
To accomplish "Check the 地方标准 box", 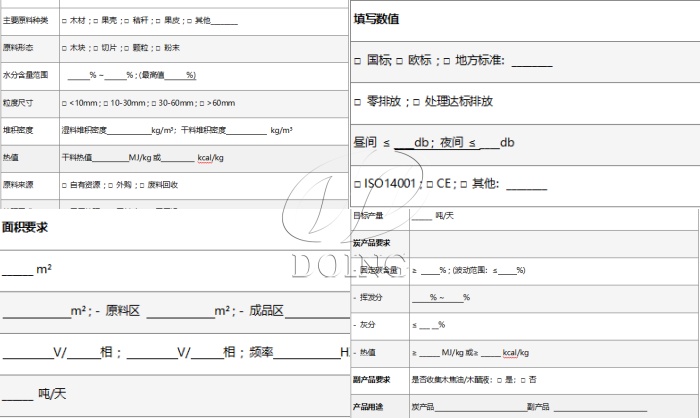I will [447, 61].
